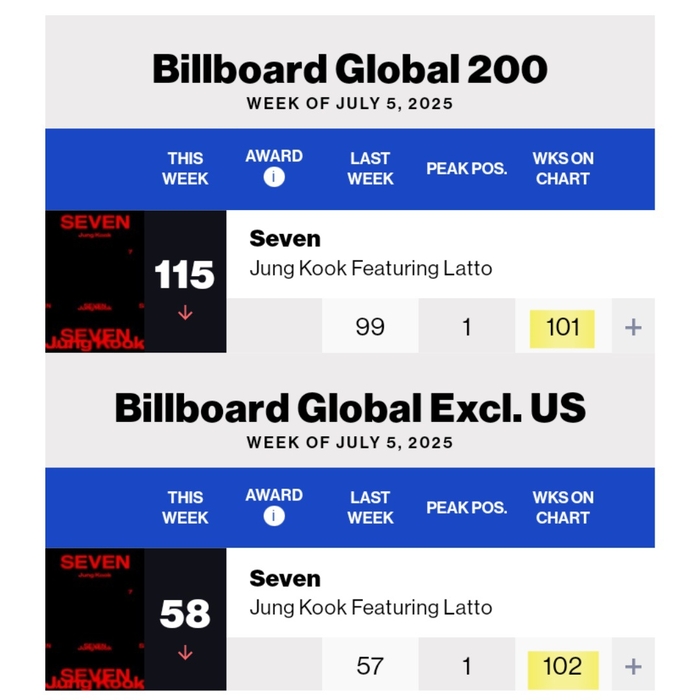This screenshot has height=700, width=700.
Task: Open the Seven song title in Global 200
Action: coord(285,239)
